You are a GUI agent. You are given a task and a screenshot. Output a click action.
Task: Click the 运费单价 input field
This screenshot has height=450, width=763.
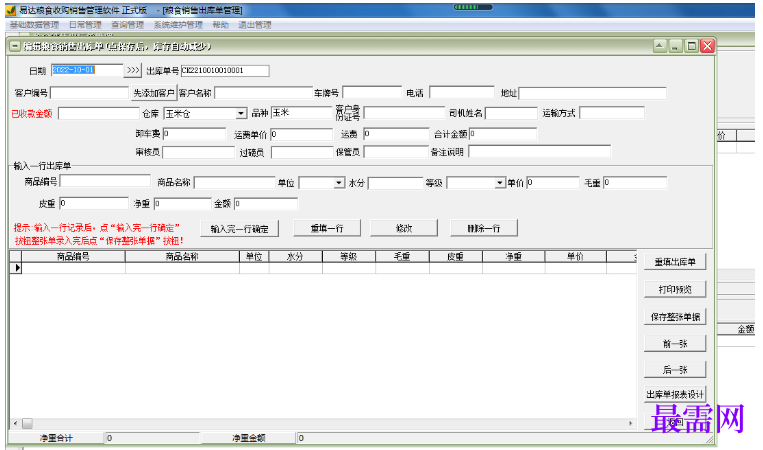[302, 134]
